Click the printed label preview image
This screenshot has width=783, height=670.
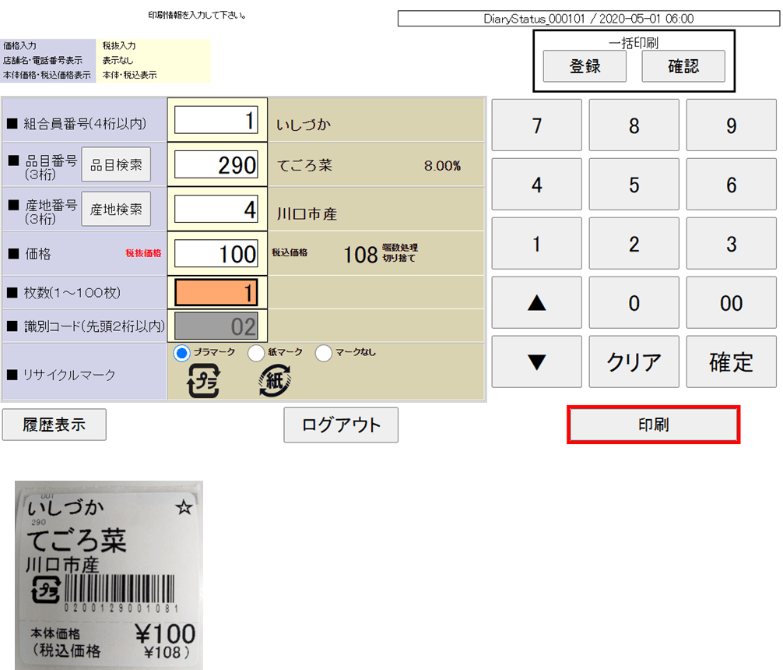point(108,574)
